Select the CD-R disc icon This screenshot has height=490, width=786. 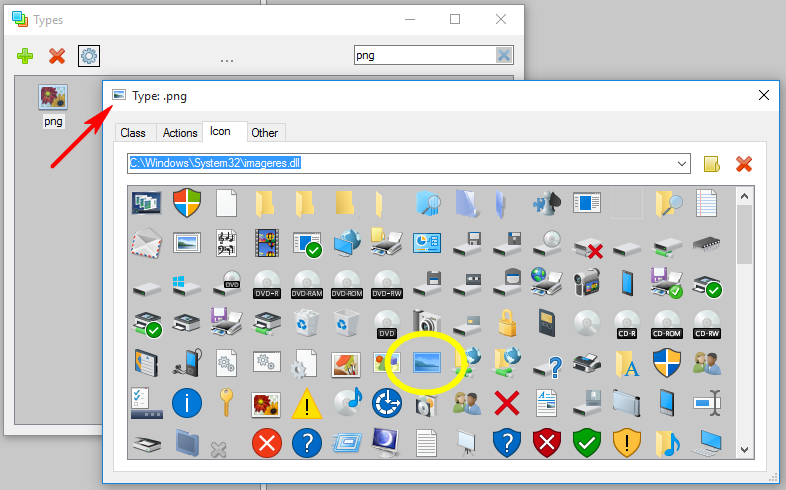(627, 324)
